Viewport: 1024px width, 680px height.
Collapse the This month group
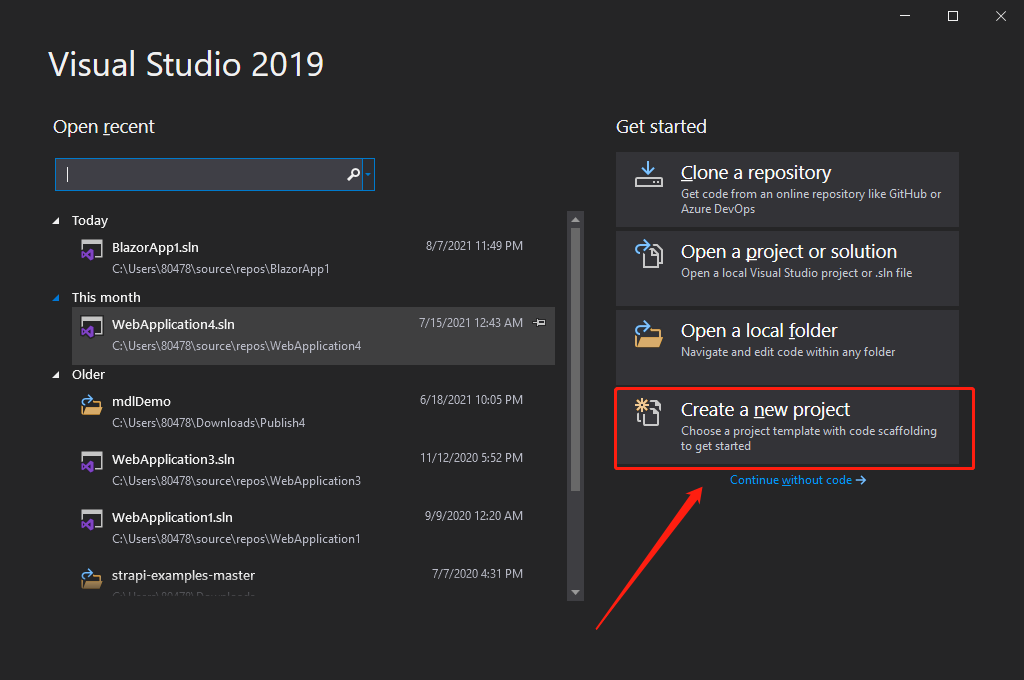[57, 298]
